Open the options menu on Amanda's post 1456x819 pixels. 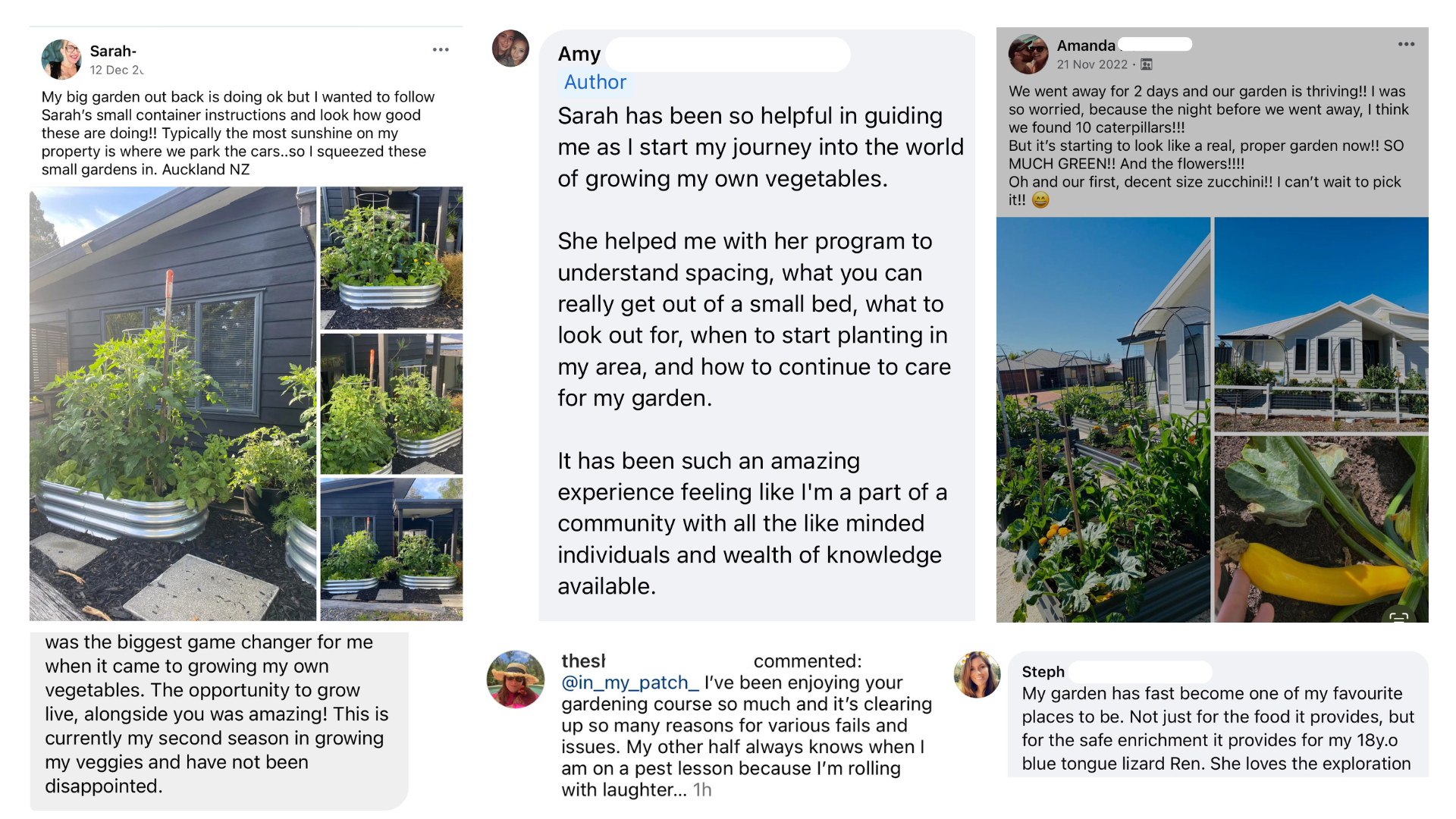1406,45
